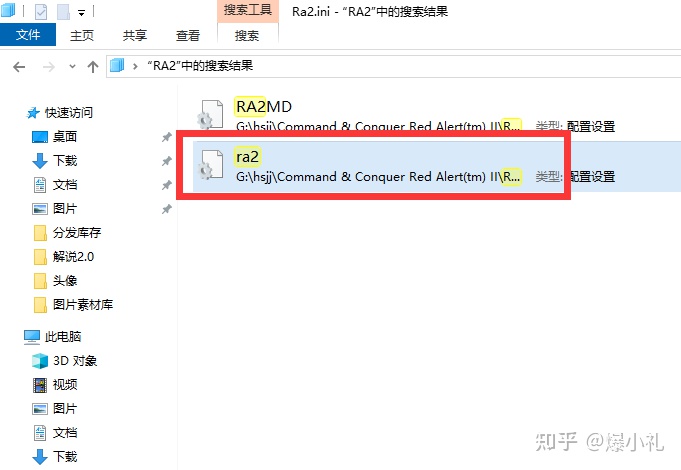Open the 搜索 ribbon tab

click(247, 35)
